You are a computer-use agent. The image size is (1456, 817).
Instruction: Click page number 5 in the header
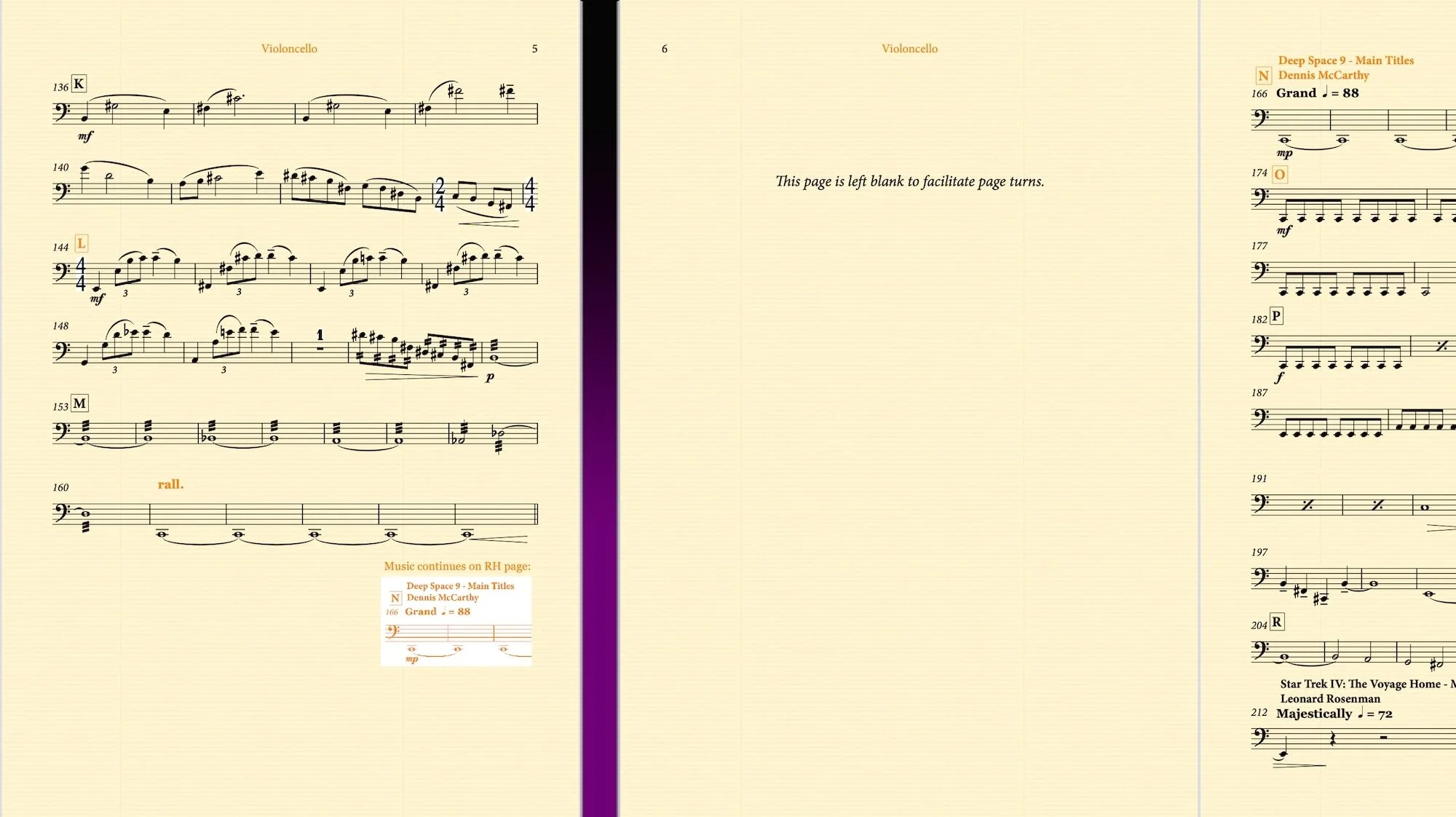[534, 49]
